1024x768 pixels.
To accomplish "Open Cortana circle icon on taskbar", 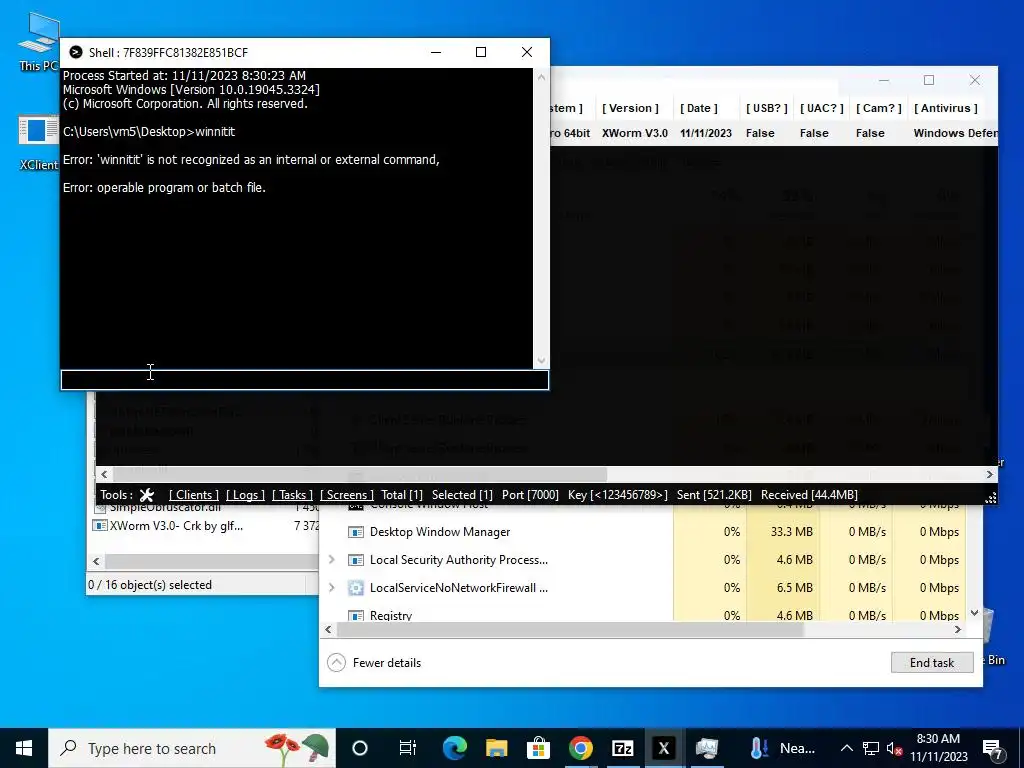I will pos(360,748).
